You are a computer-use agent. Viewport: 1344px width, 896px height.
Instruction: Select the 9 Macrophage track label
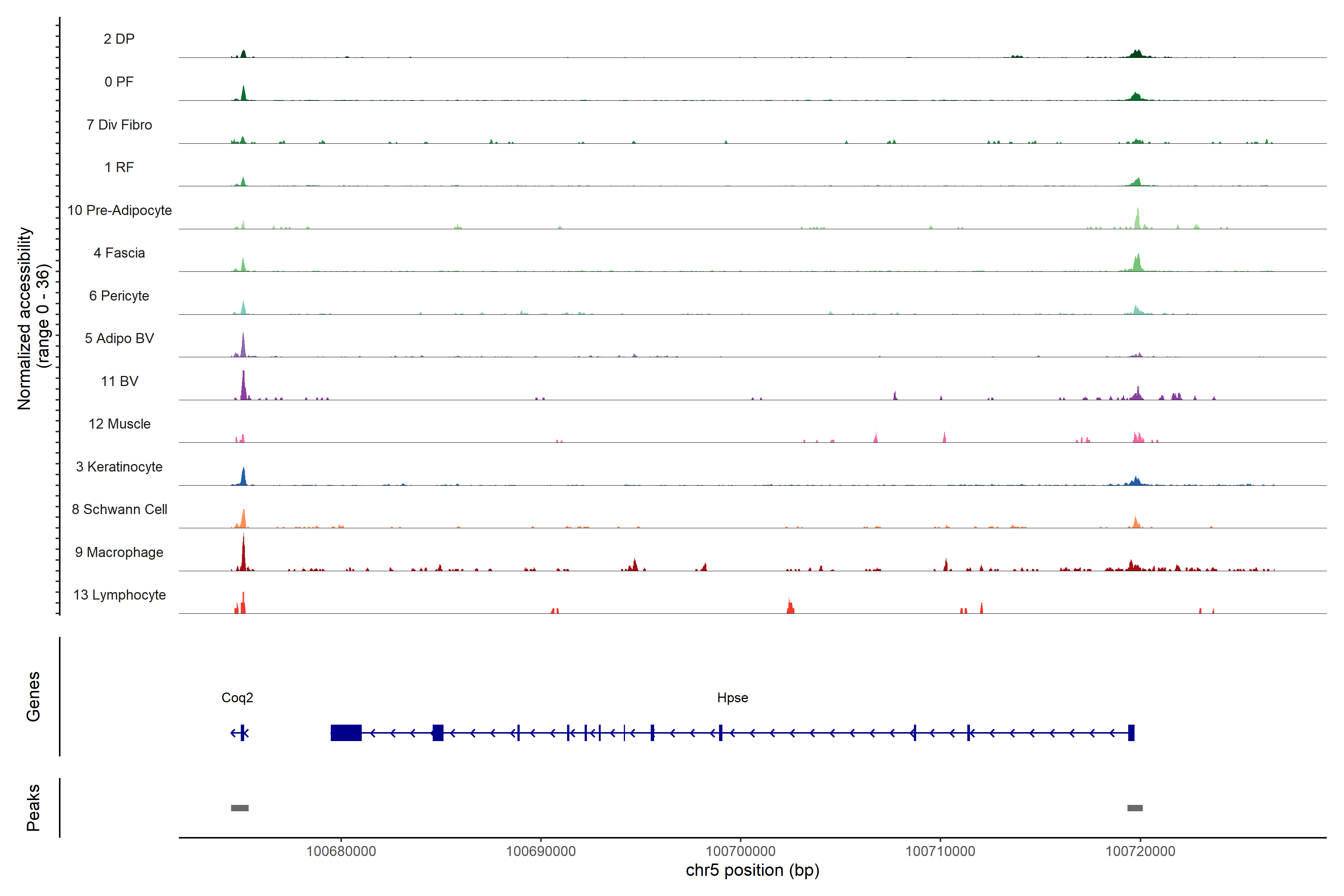119,552
